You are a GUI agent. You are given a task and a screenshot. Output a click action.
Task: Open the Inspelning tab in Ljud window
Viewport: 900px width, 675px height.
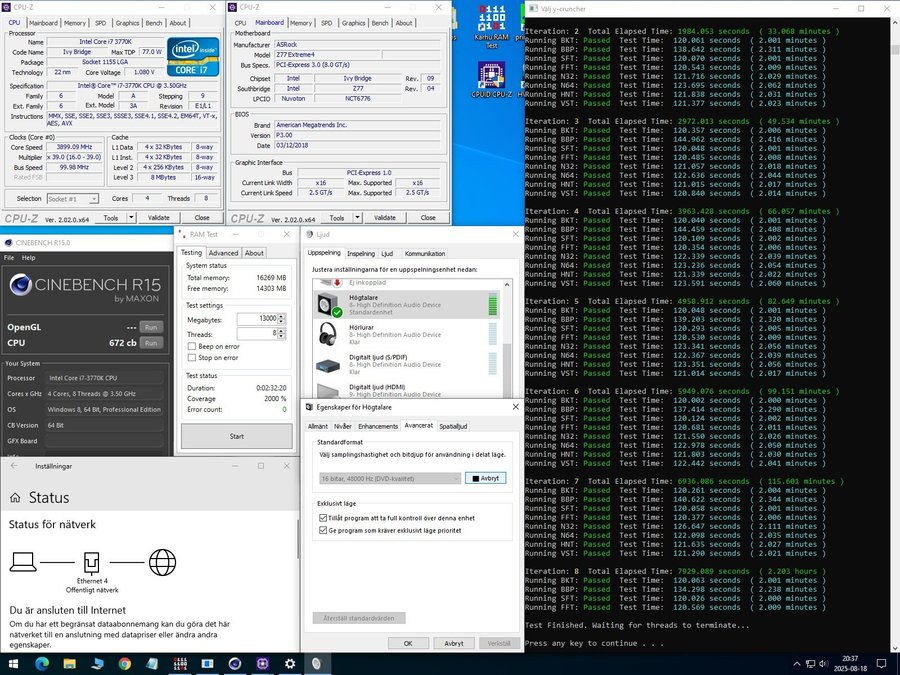[x=360, y=254]
